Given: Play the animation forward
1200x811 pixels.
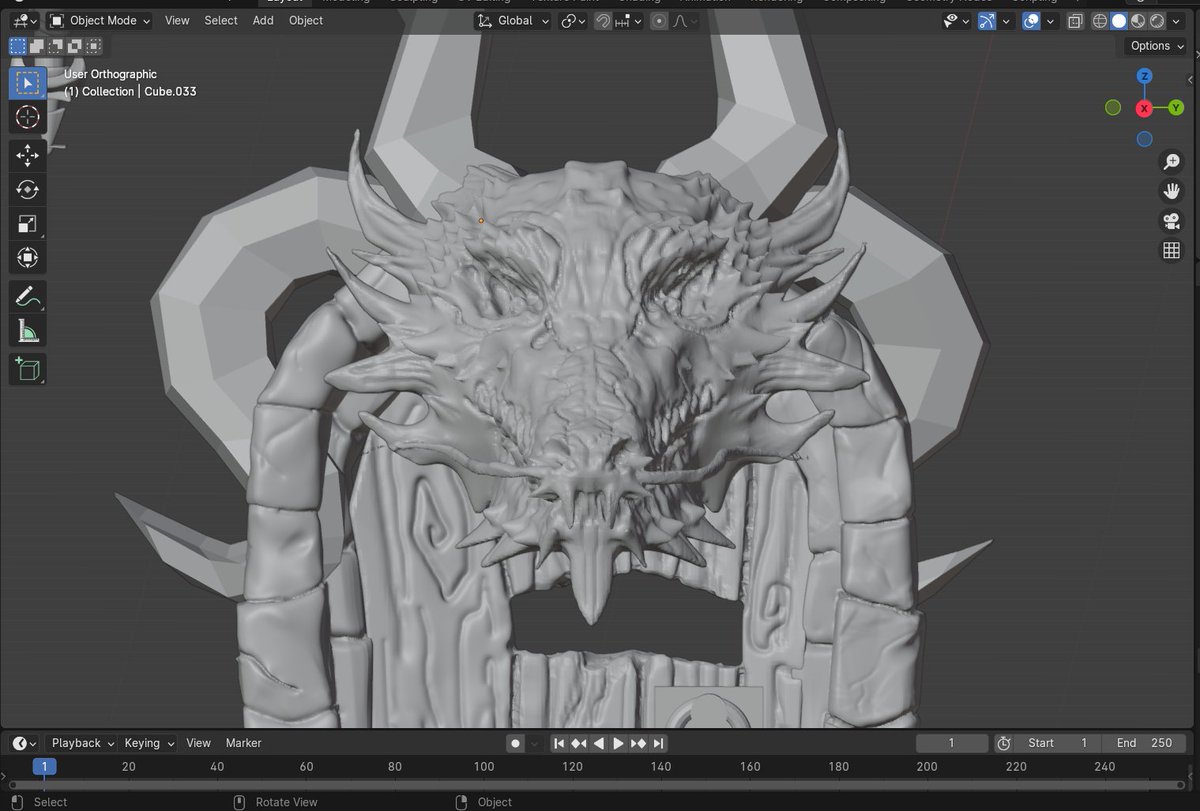Looking at the screenshot, I should pos(619,743).
